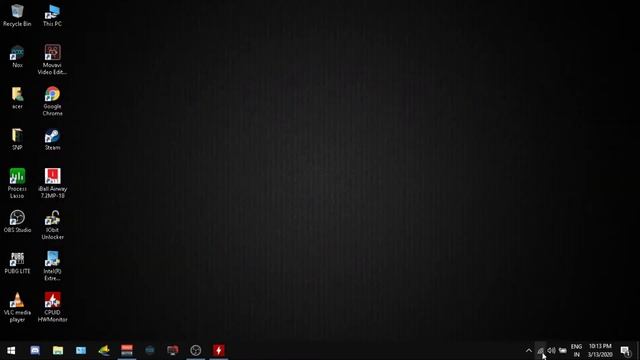
Task: Open the Mail app taskbar icon
Action: coord(81,350)
